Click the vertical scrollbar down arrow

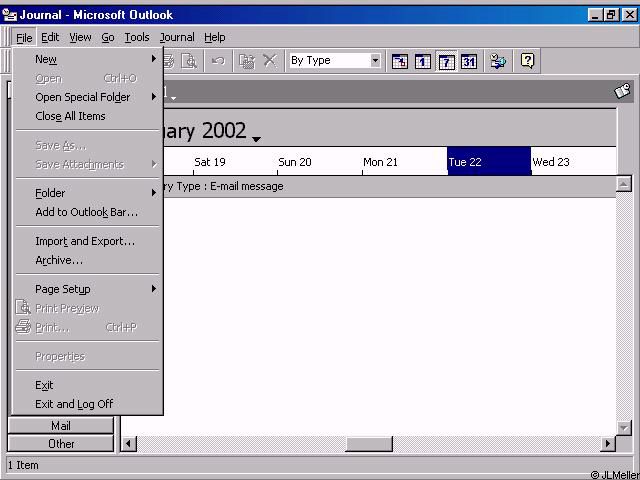coord(624,428)
